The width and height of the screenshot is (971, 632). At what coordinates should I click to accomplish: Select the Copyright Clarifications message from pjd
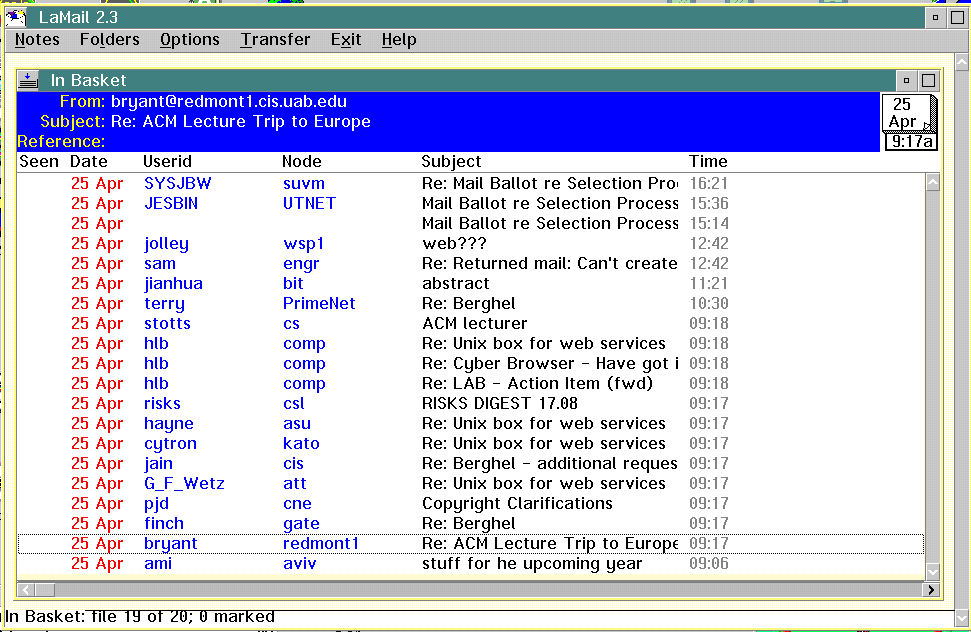click(517, 504)
